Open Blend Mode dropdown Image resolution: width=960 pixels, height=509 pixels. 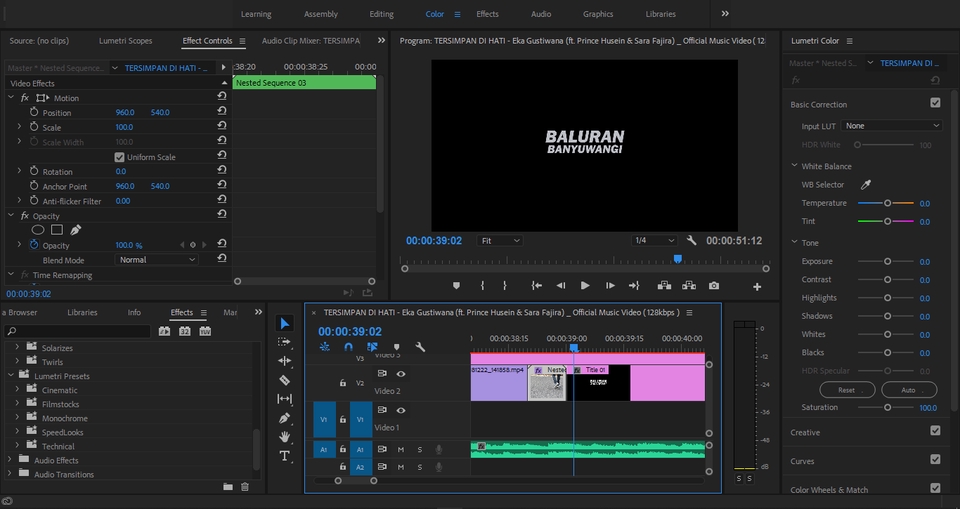tap(156, 260)
